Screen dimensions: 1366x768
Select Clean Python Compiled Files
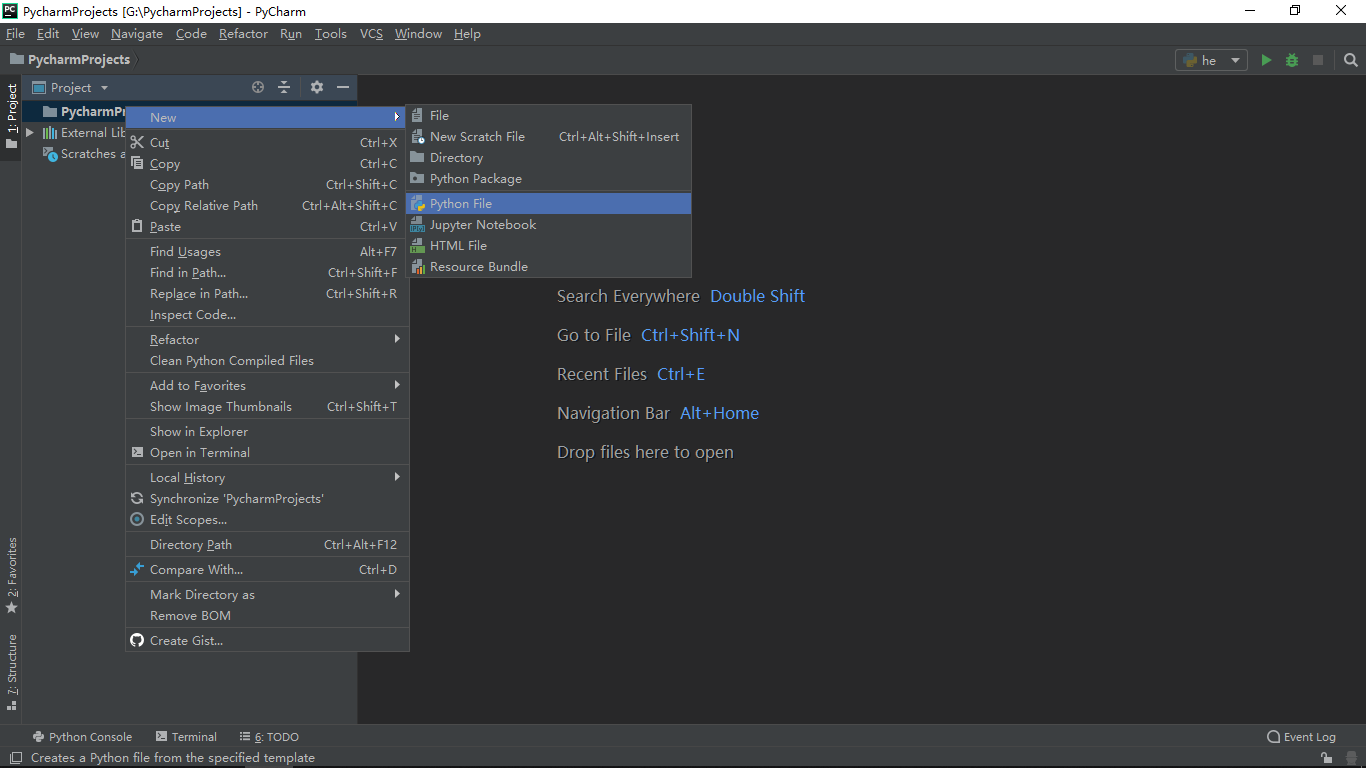click(267, 360)
